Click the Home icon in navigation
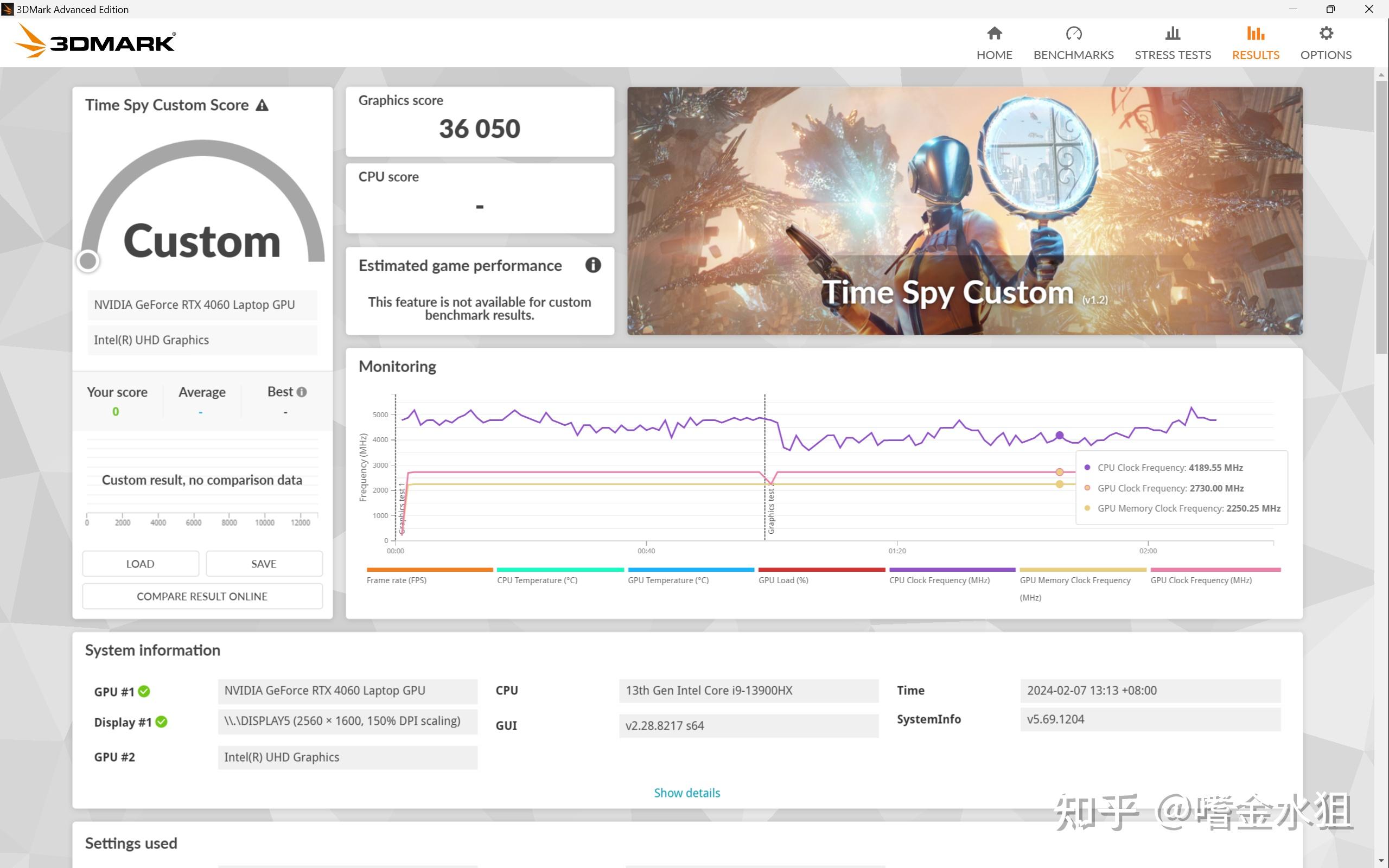 pyautogui.click(x=994, y=33)
